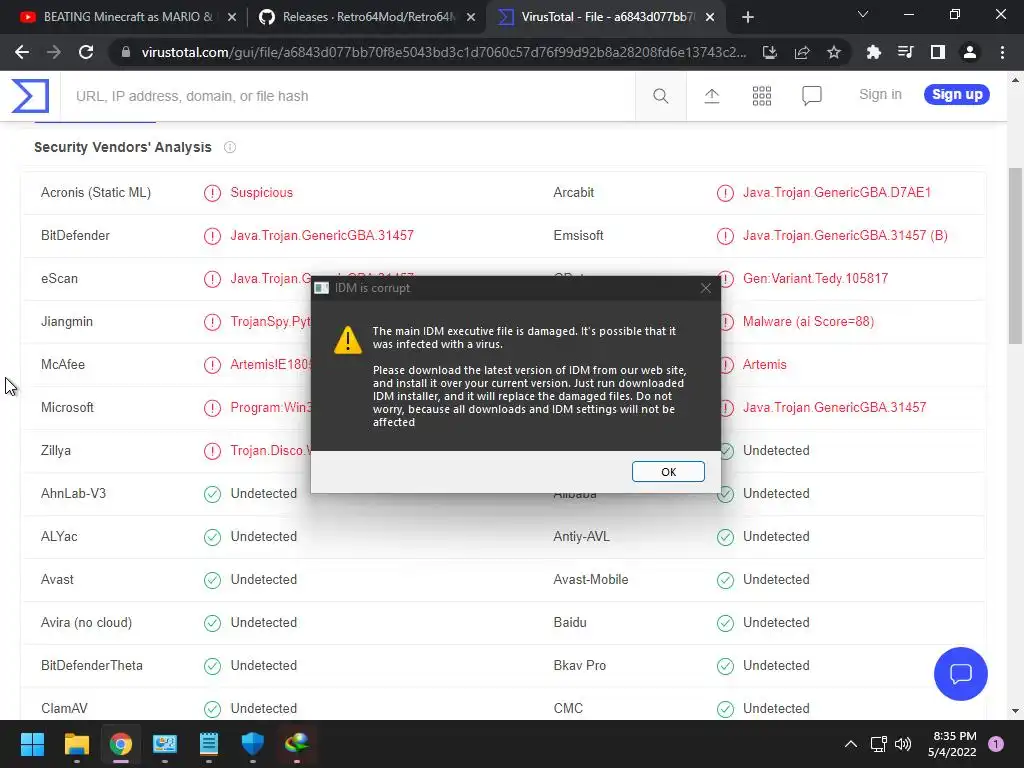1024x768 pixels.
Task: Click OK in the IDM is corrupt dialog
Action: click(x=668, y=472)
